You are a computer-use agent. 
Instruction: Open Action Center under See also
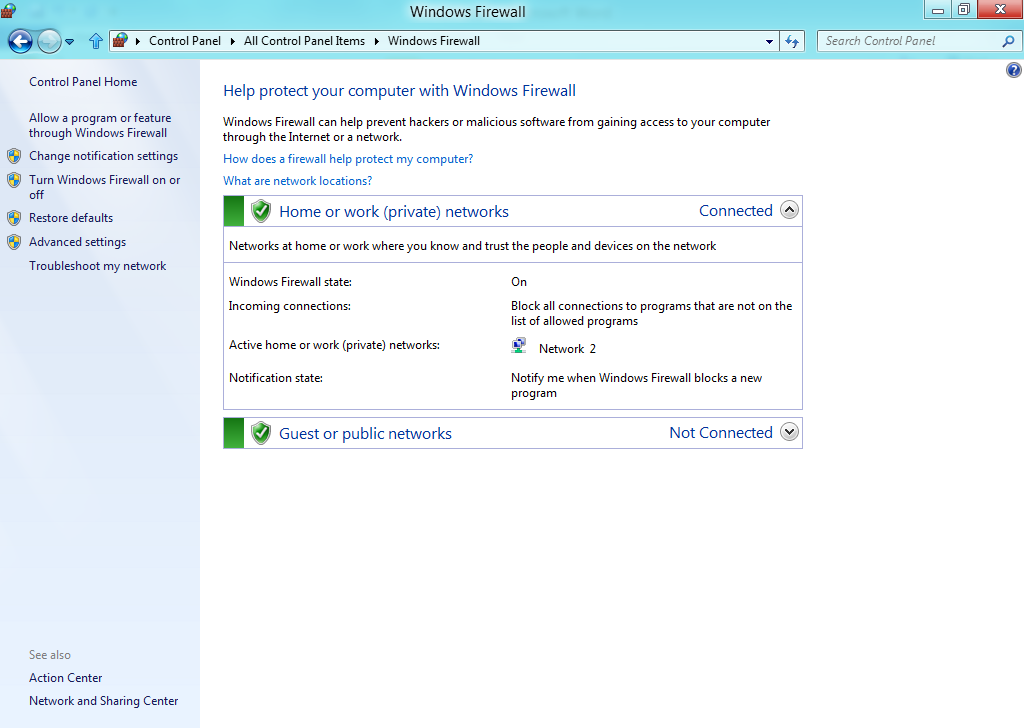[65, 678]
